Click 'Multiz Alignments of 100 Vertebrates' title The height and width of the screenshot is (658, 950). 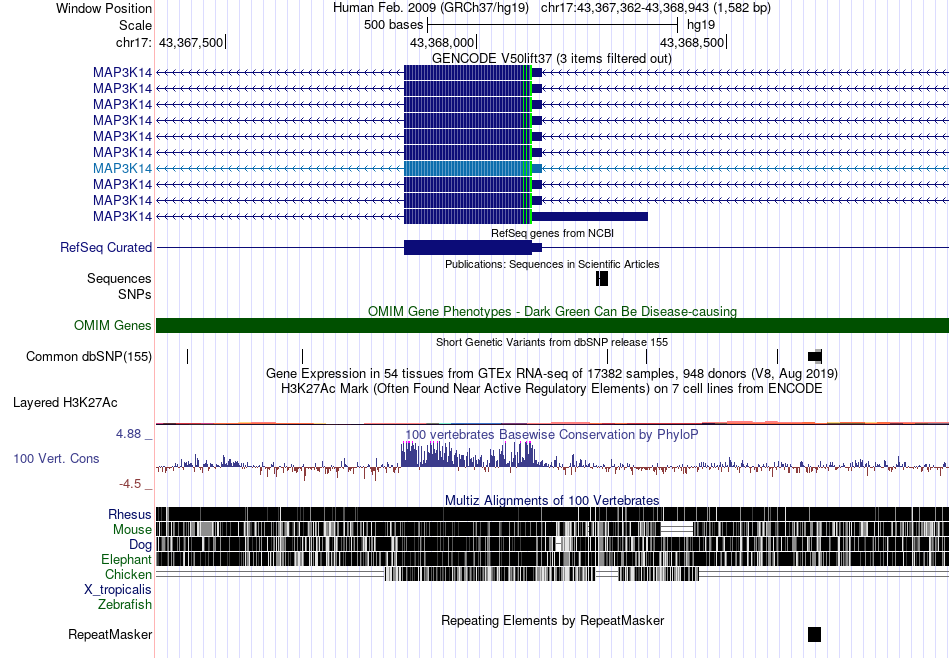coord(552,500)
